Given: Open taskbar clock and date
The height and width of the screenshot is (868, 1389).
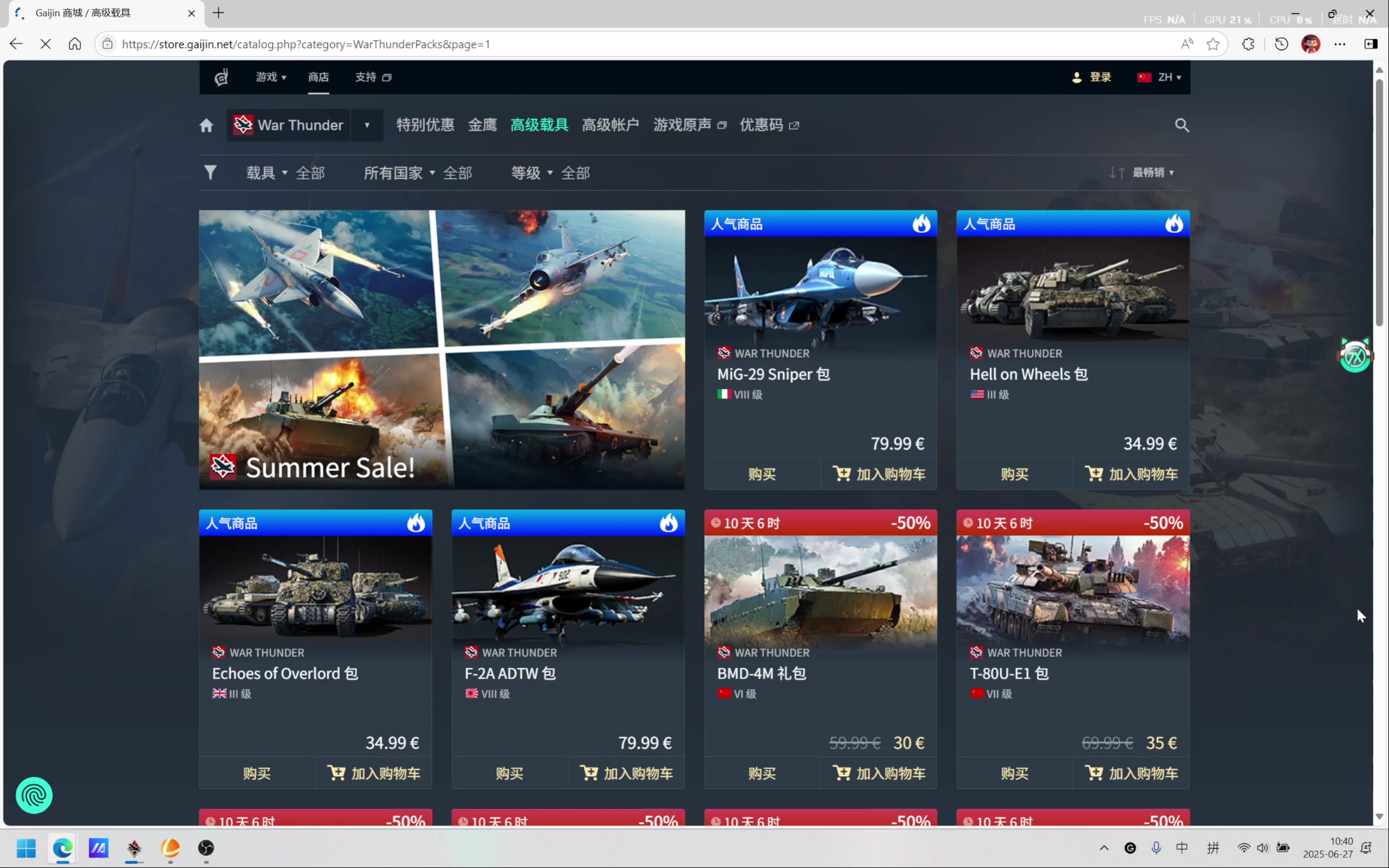Looking at the screenshot, I should (x=1328, y=848).
